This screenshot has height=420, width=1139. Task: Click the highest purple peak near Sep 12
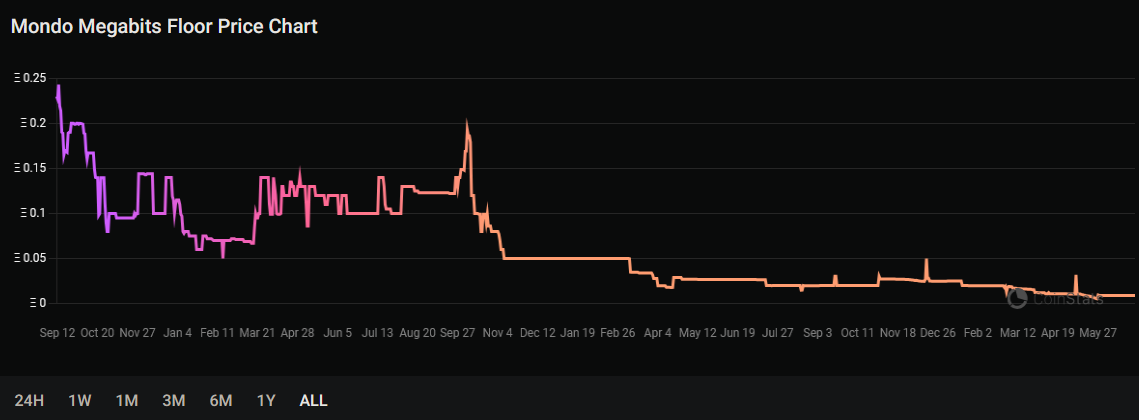pos(58,86)
